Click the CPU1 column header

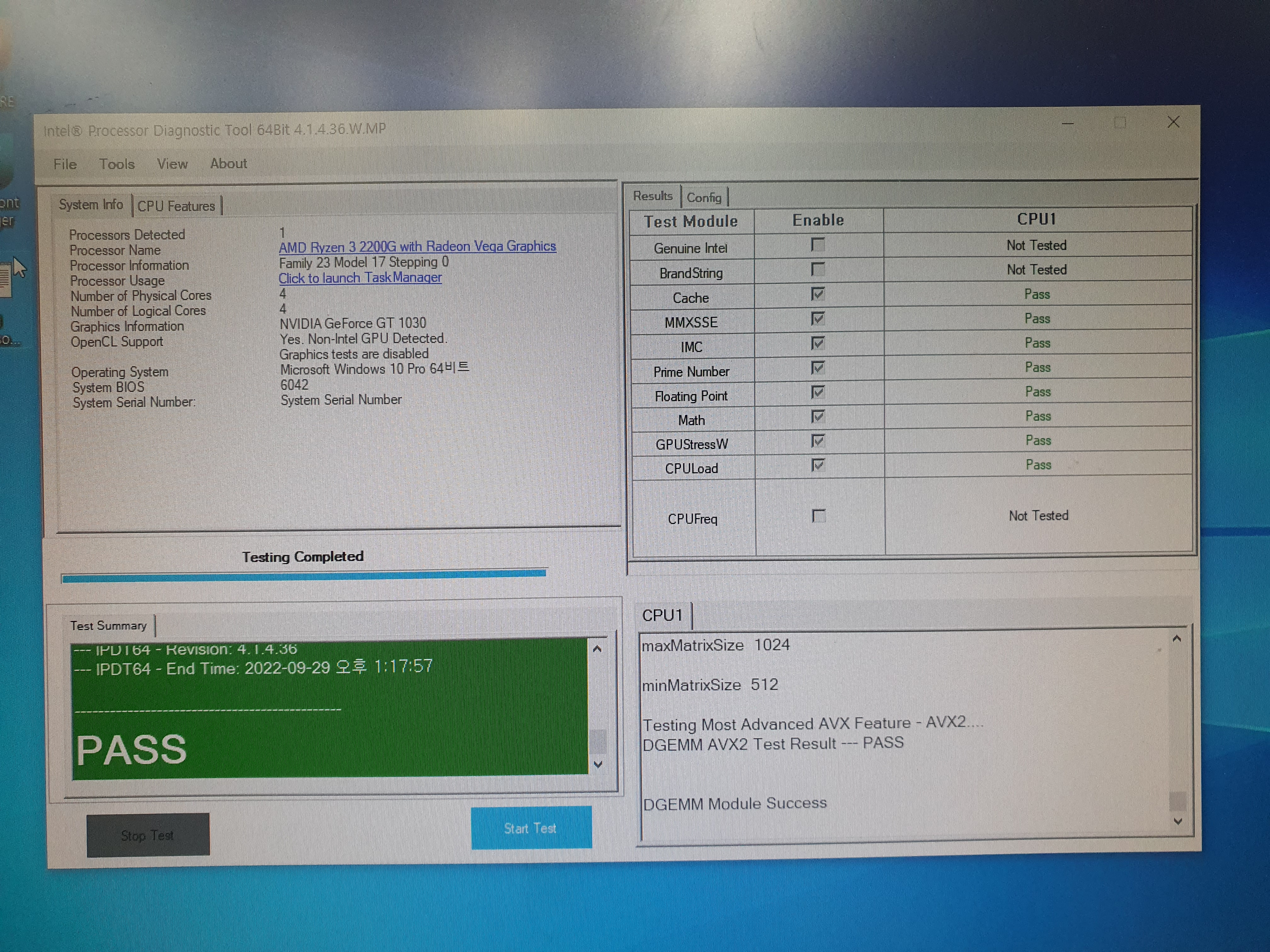[x=1037, y=219]
